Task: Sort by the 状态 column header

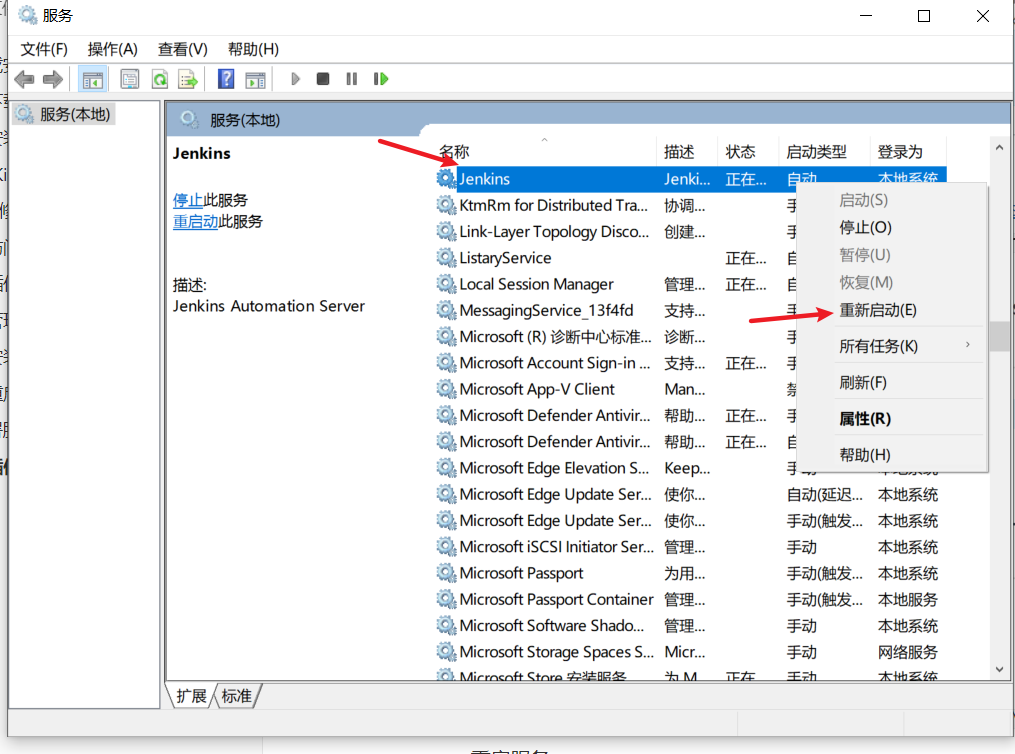Action: [x=748, y=151]
